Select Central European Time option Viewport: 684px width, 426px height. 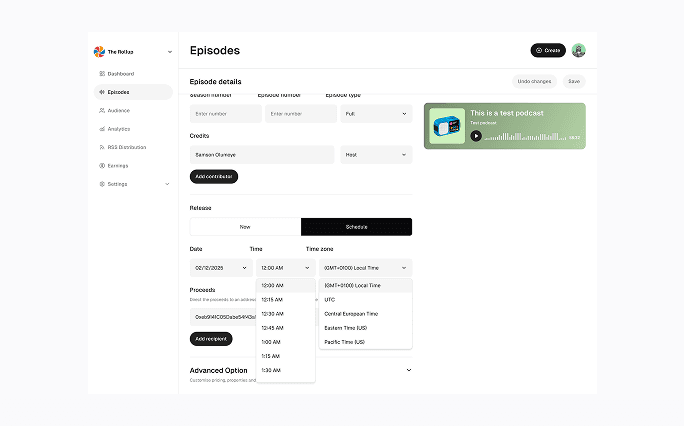pyautogui.click(x=366, y=314)
